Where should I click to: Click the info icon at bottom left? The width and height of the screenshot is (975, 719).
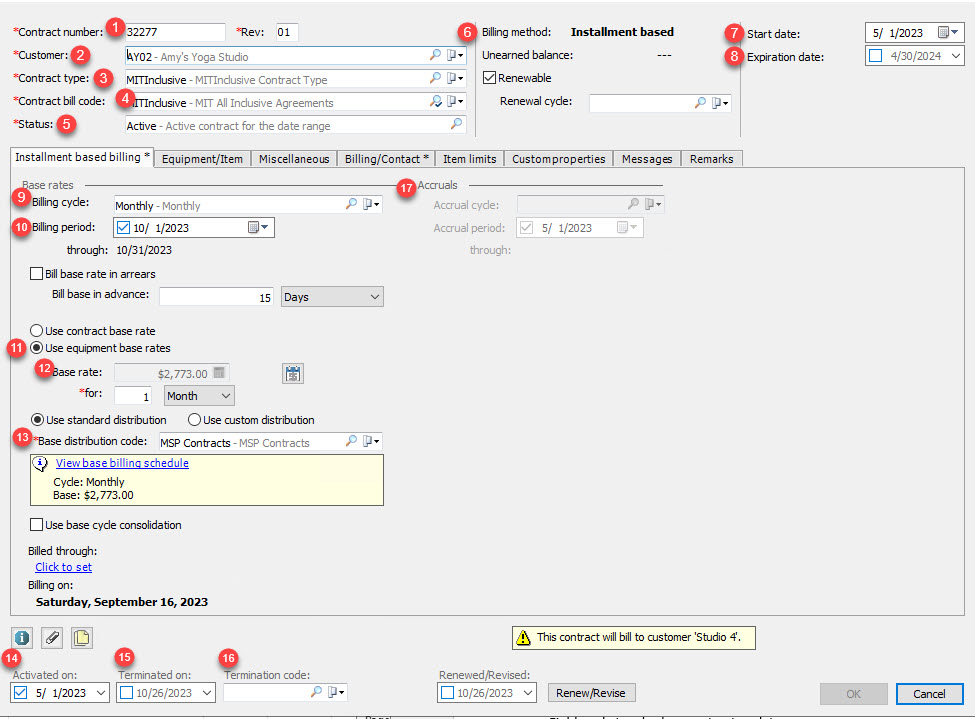click(x=21, y=637)
